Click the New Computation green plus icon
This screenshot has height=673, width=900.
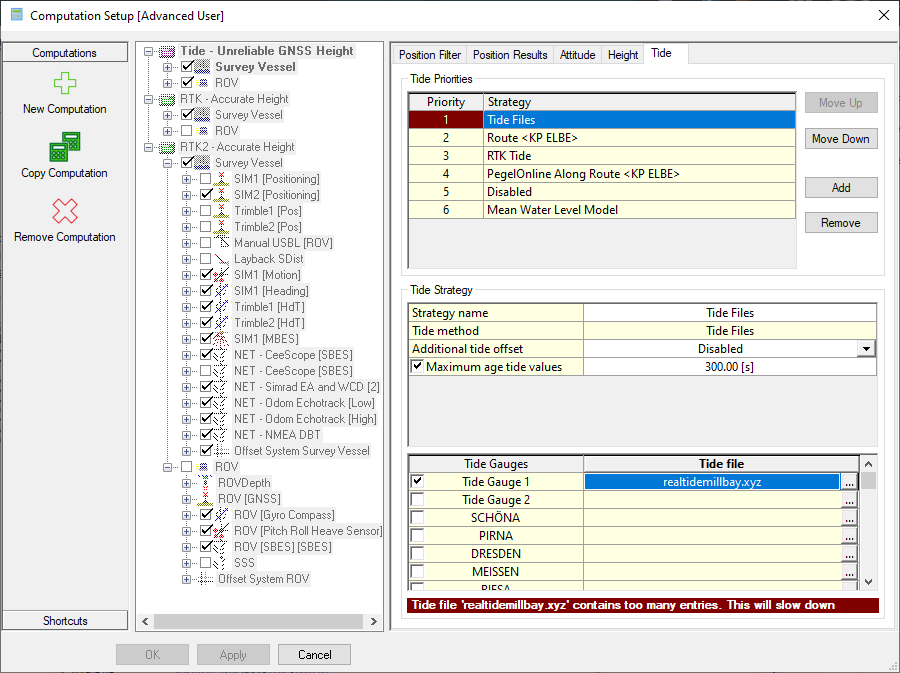pos(65,84)
